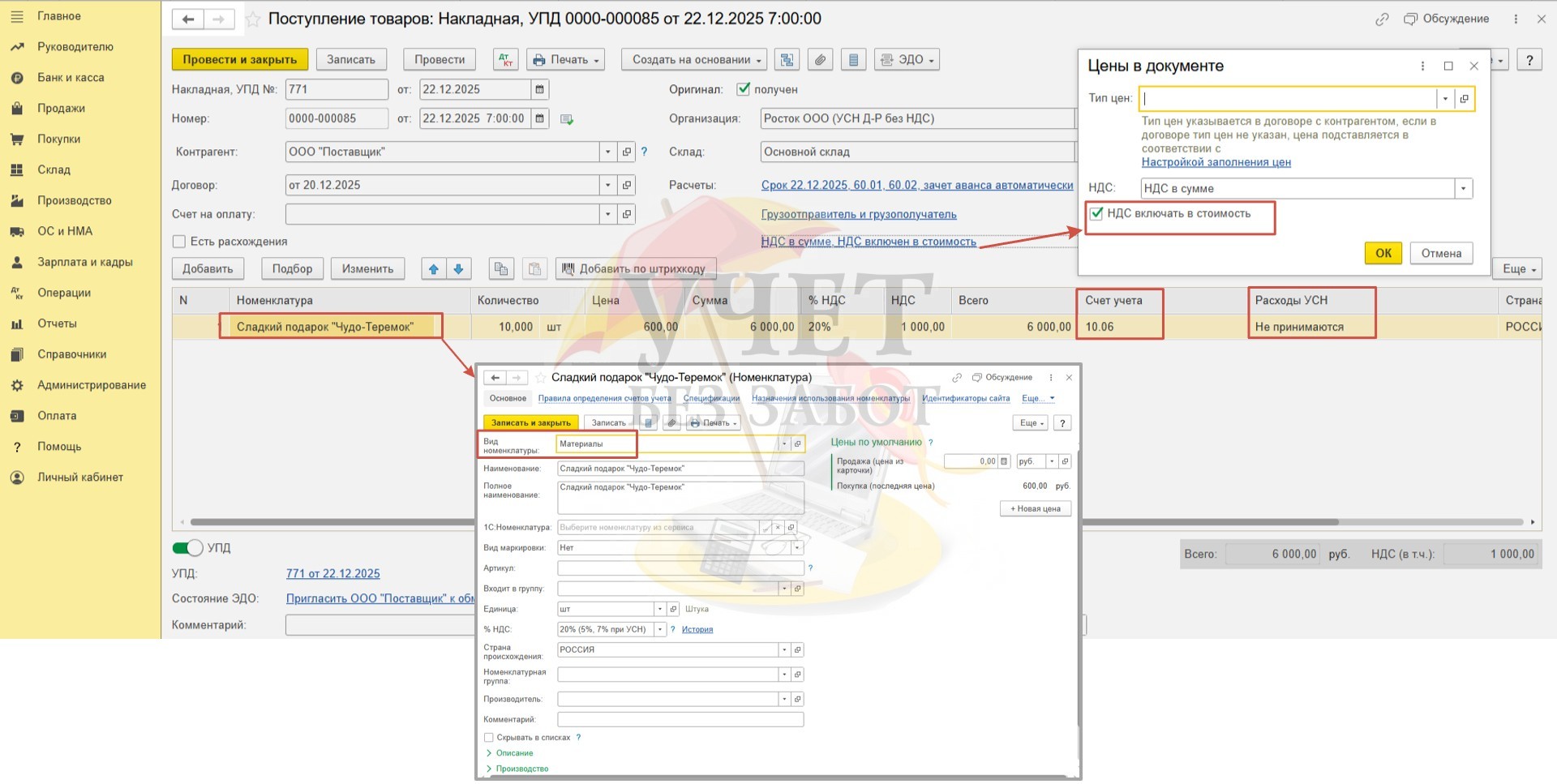Open Банк и касса menu section
Image resolution: width=1557 pixels, height=784 pixels.
[x=71, y=78]
